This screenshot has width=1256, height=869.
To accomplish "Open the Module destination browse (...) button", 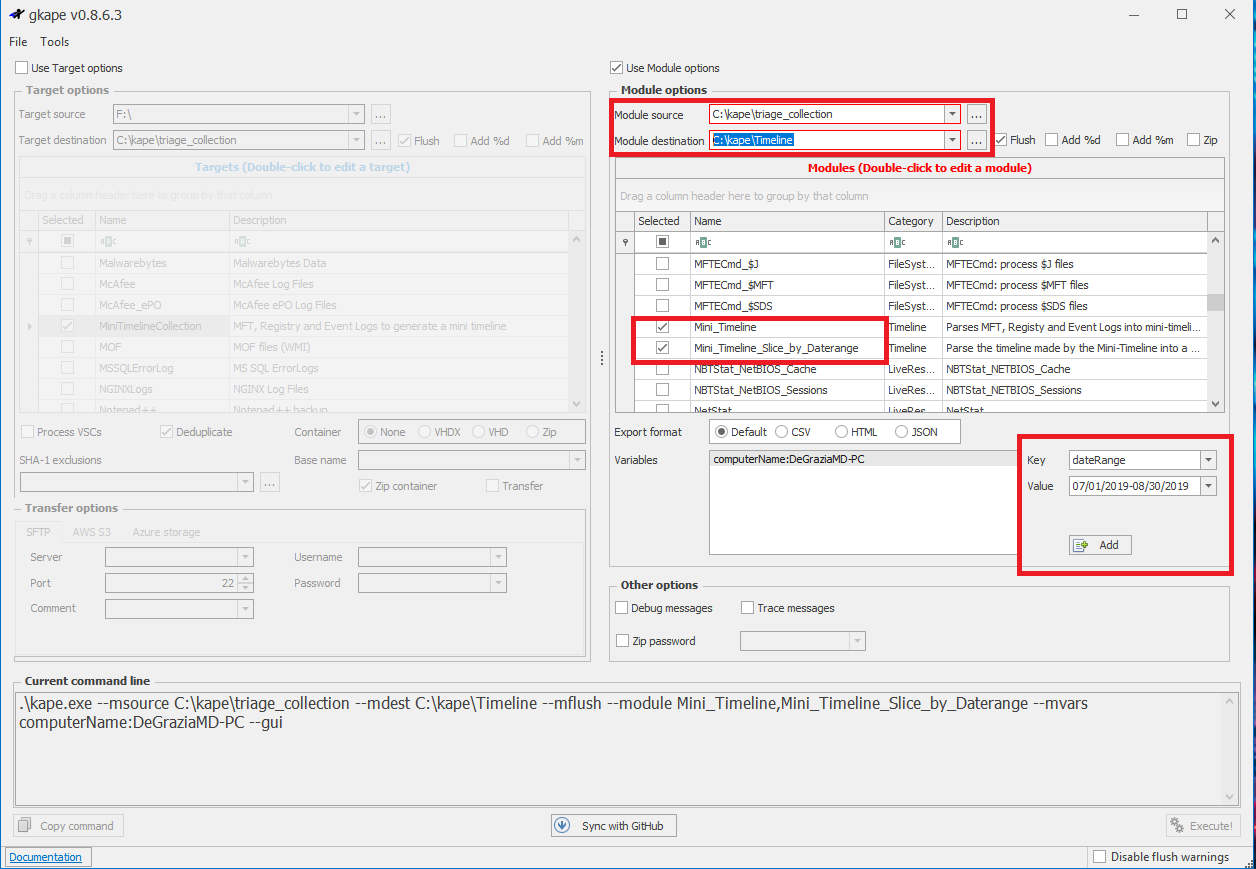I will pyautogui.click(x=975, y=140).
